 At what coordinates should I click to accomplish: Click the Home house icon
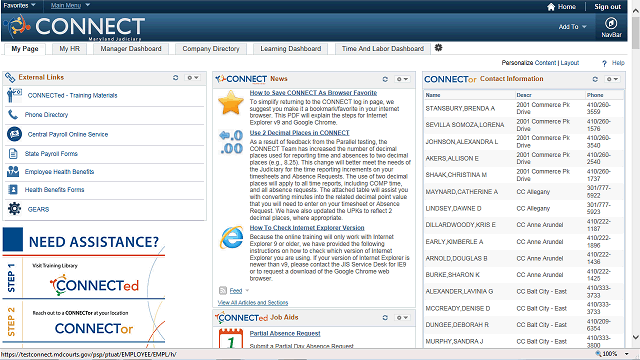tap(551, 7)
